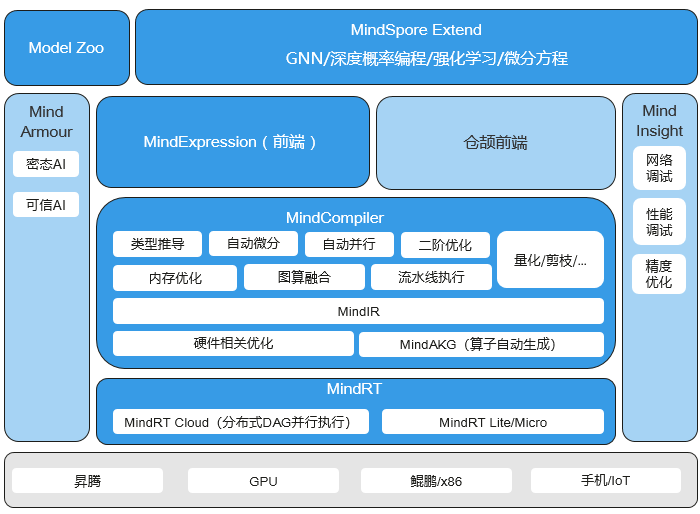The height and width of the screenshot is (514, 700).
Task: Click the 鲲鹏/x86 hardware box
Action: point(436,481)
